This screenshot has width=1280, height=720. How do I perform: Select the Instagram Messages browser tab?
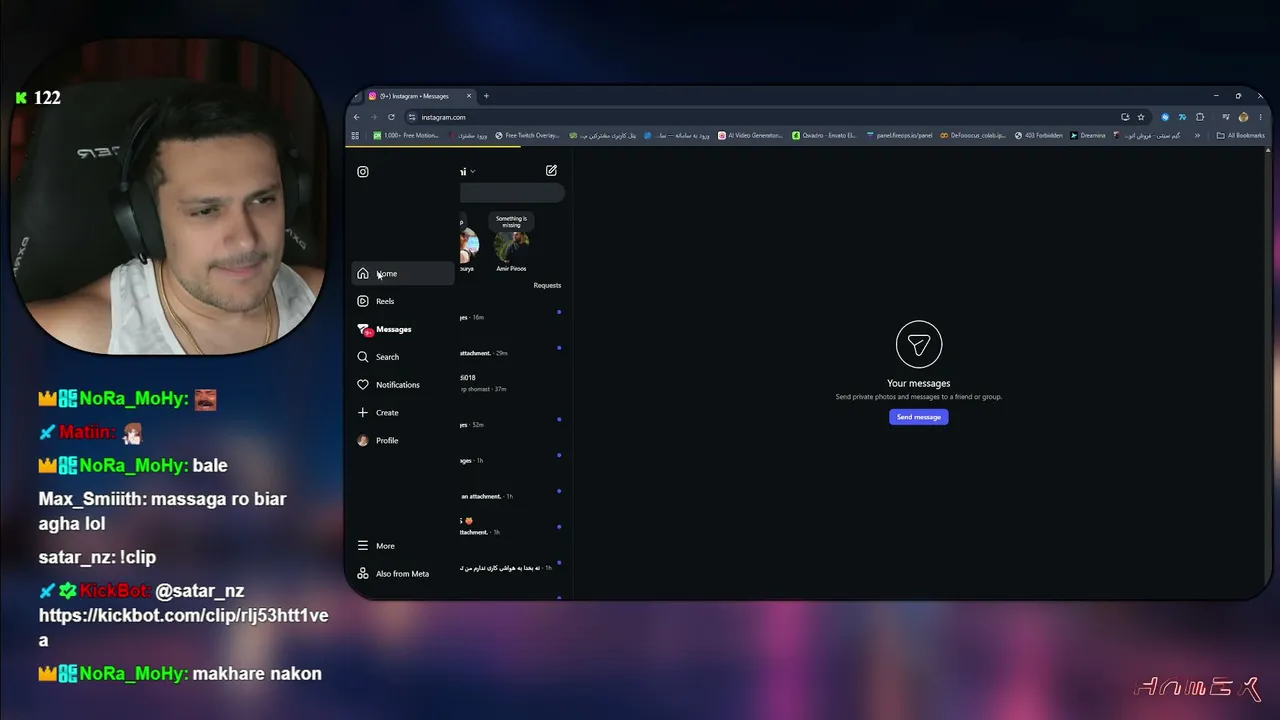[420, 96]
